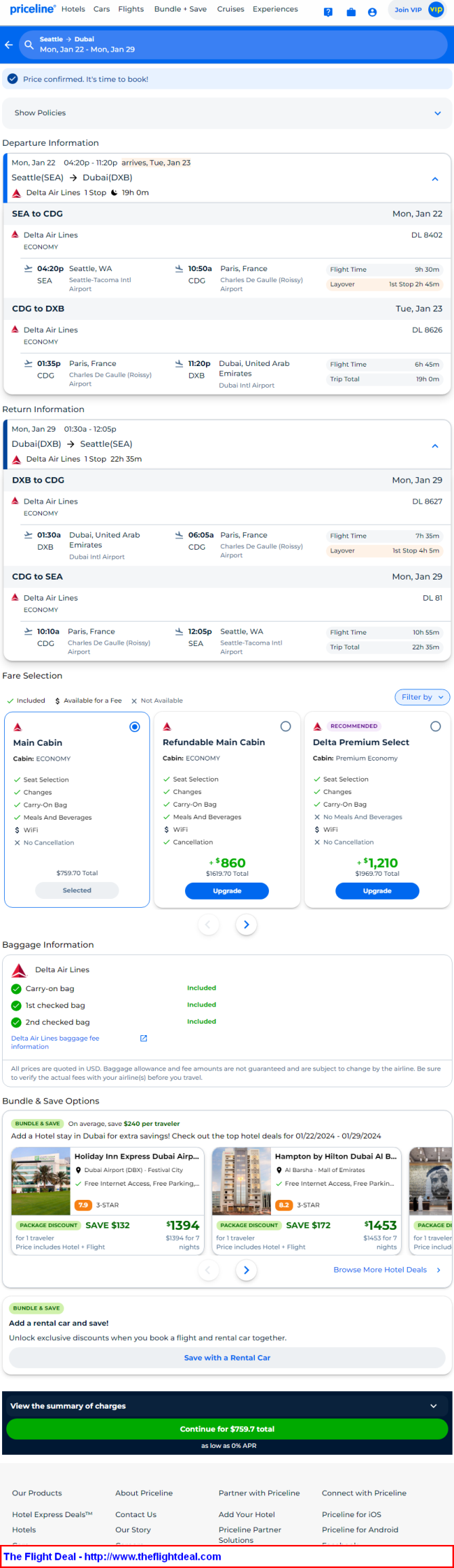Select Refundable Main Cabin radio button
The width and height of the screenshot is (454, 1568).
(x=285, y=727)
